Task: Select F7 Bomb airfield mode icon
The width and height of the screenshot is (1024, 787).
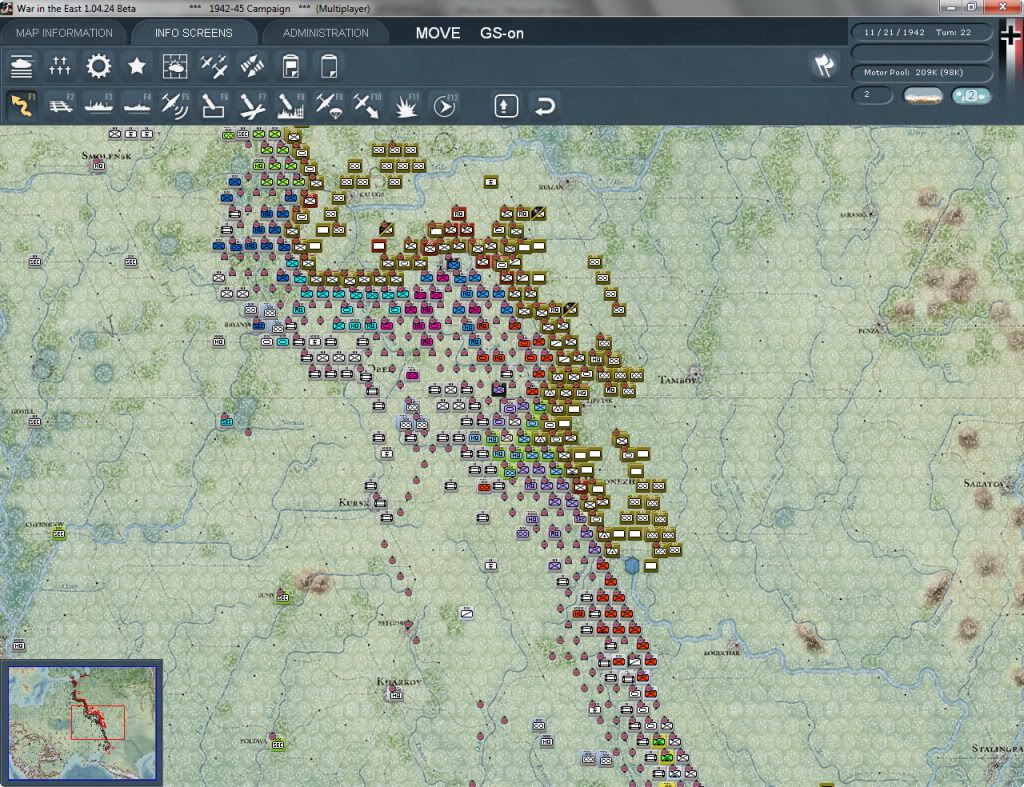Action: [x=252, y=105]
